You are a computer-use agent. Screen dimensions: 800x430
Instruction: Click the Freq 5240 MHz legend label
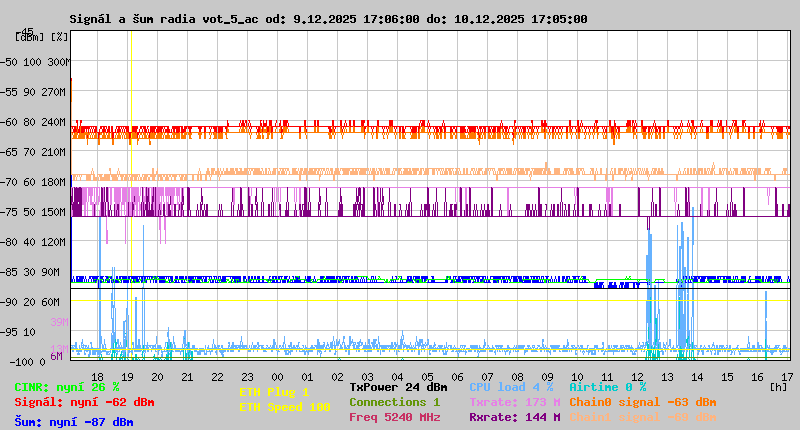(394, 417)
